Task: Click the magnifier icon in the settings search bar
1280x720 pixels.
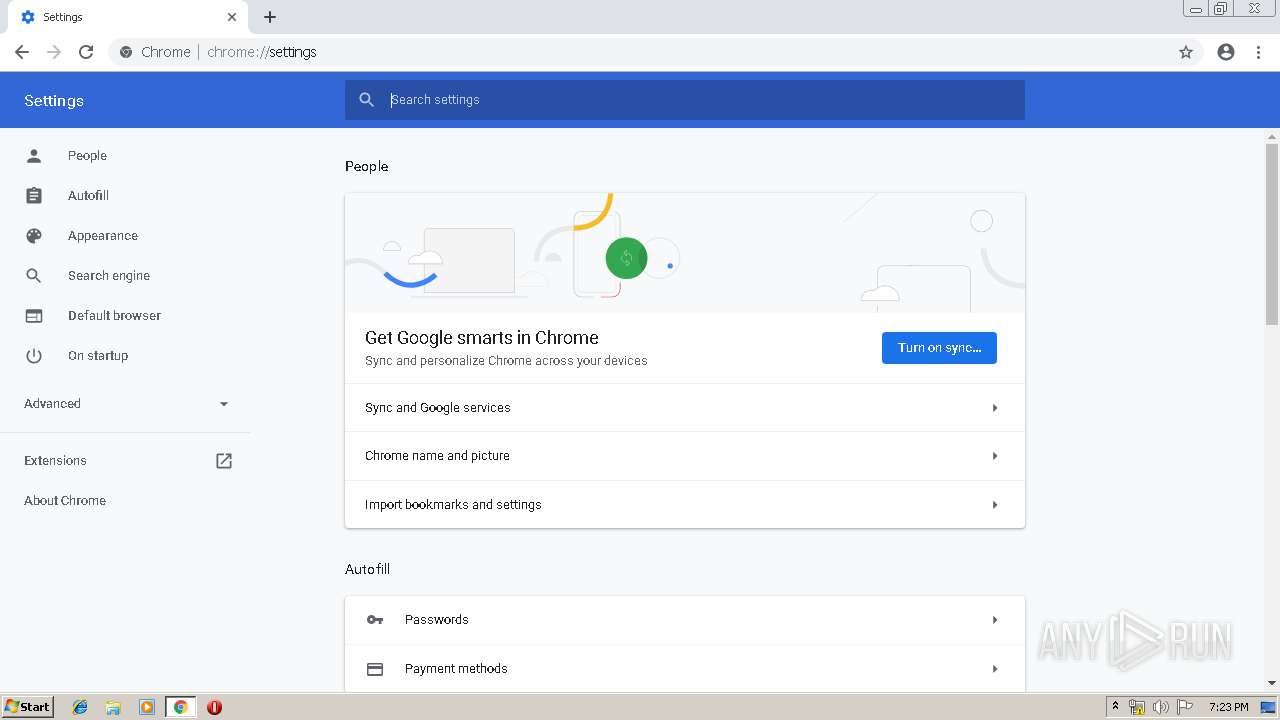Action: (367, 100)
